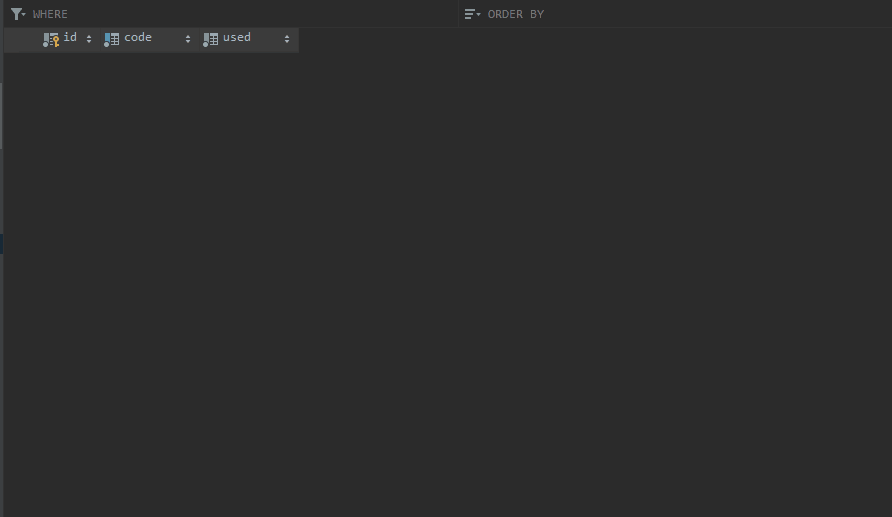Image resolution: width=892 pixels, height=517 pixels.
Task: Toggle the used column sort arrows
Action: click(x=287, y=39)
